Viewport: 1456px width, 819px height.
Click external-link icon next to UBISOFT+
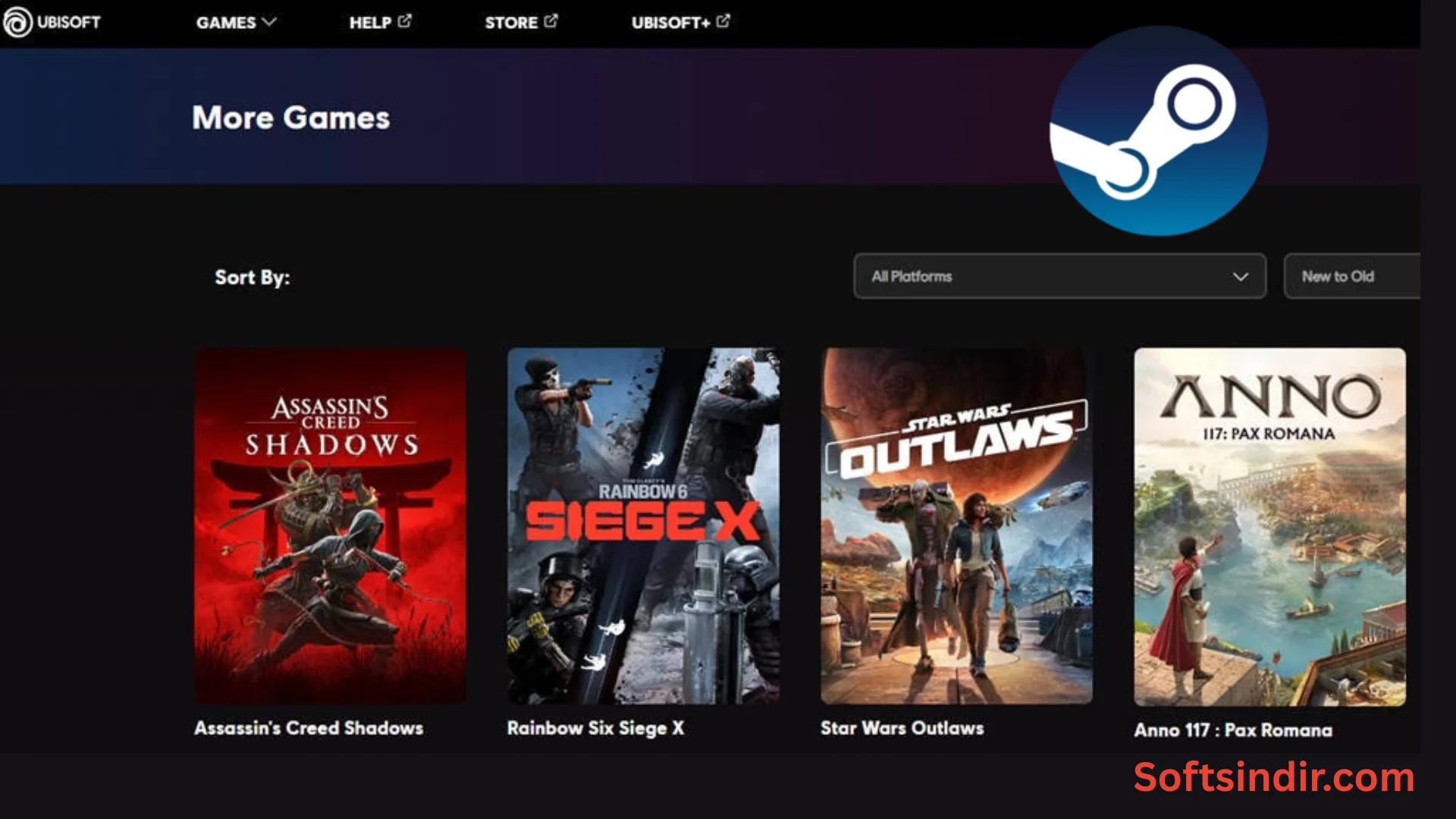pos(723,21)
